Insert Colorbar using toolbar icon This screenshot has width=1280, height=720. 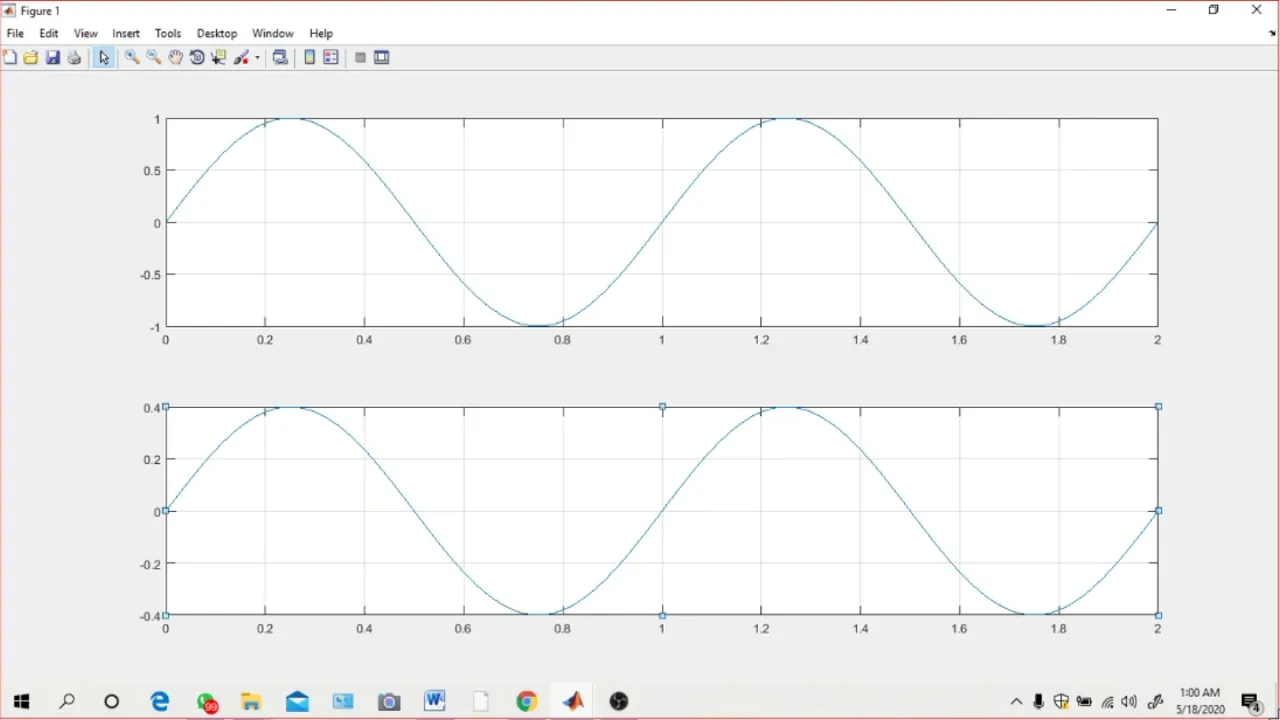(x=310, y=58)
